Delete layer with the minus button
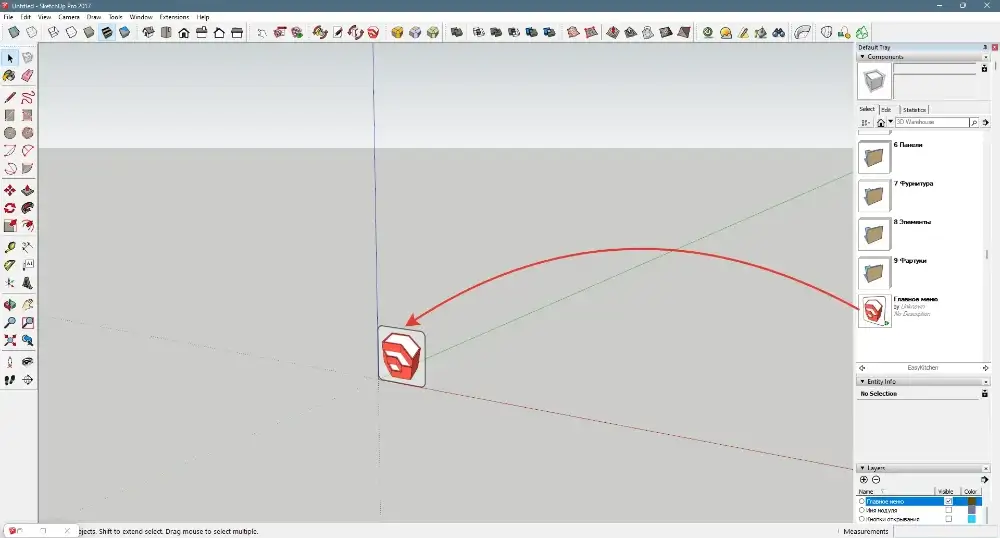This screenshot has height=538, width=1000. click(876, 479)
